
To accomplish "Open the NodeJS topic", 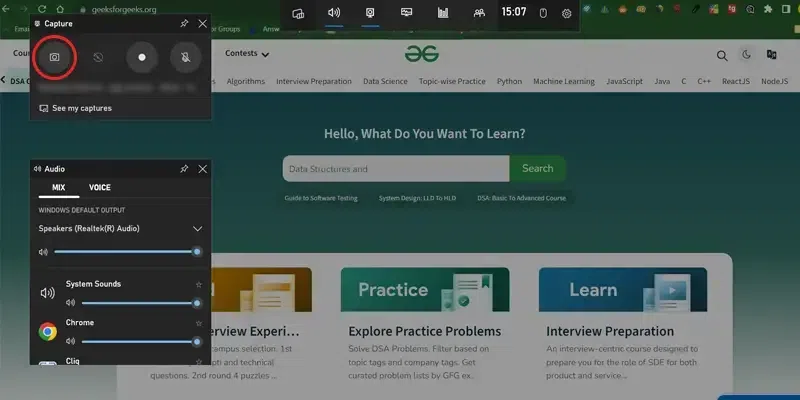I will [774, 81].
